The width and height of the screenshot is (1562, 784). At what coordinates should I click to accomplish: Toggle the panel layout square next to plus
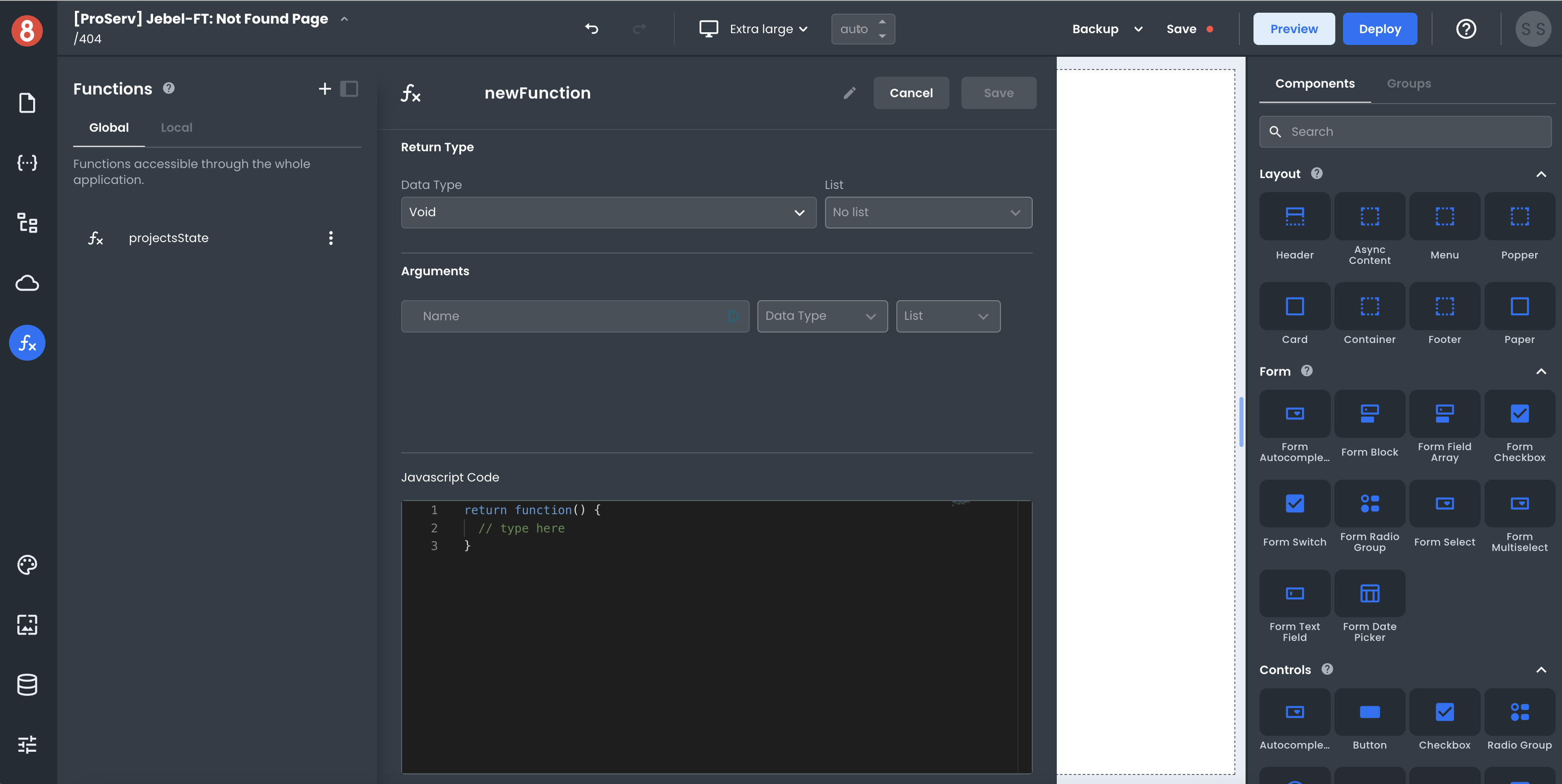click(349, 89)
